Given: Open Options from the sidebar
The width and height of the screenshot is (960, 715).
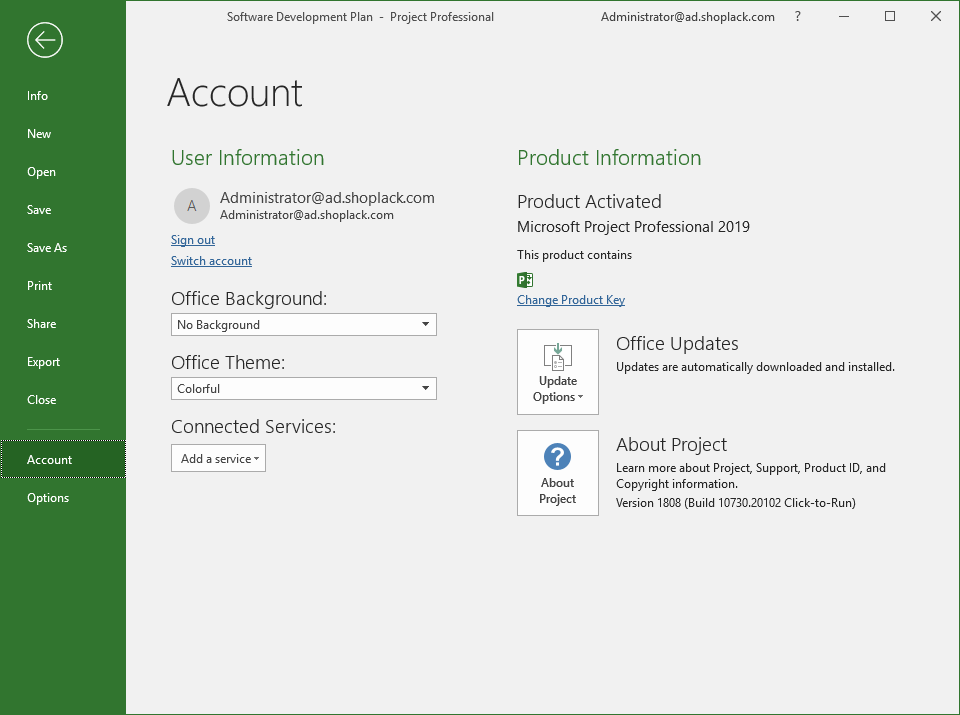Looking at the screenshot, I should [63, 497].
